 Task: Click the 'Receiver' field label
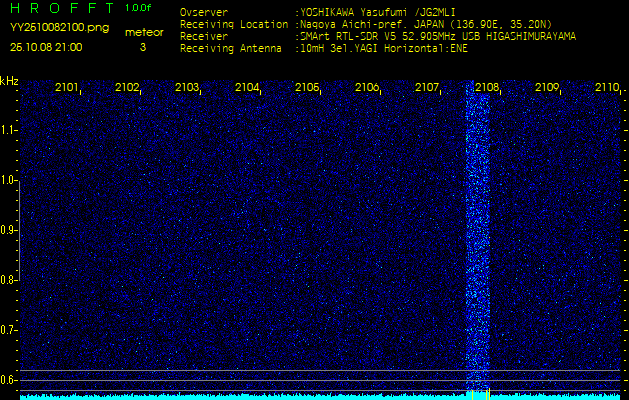204,37
